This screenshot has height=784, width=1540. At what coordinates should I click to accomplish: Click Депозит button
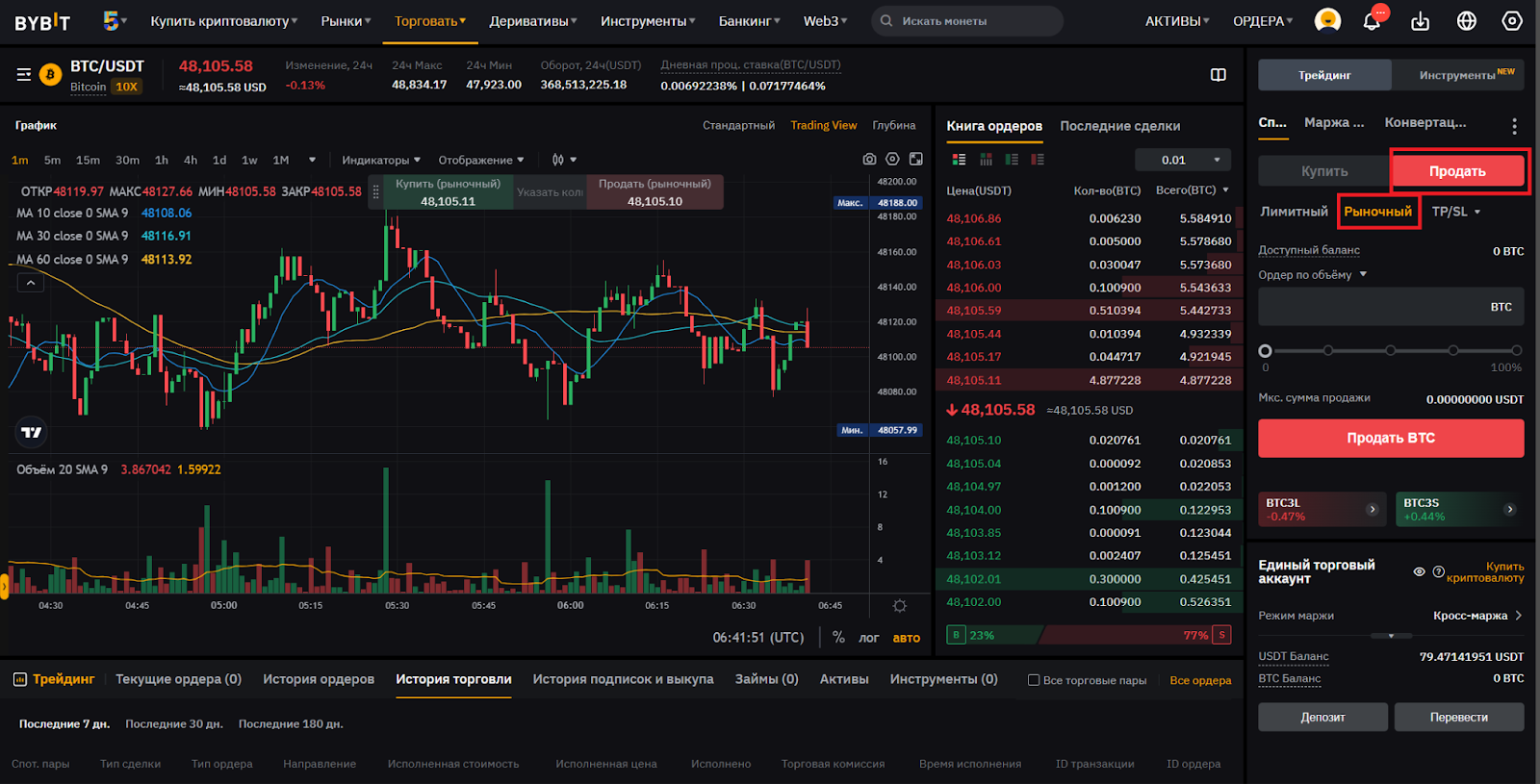pyautogui.click(x=1322, y=717)
